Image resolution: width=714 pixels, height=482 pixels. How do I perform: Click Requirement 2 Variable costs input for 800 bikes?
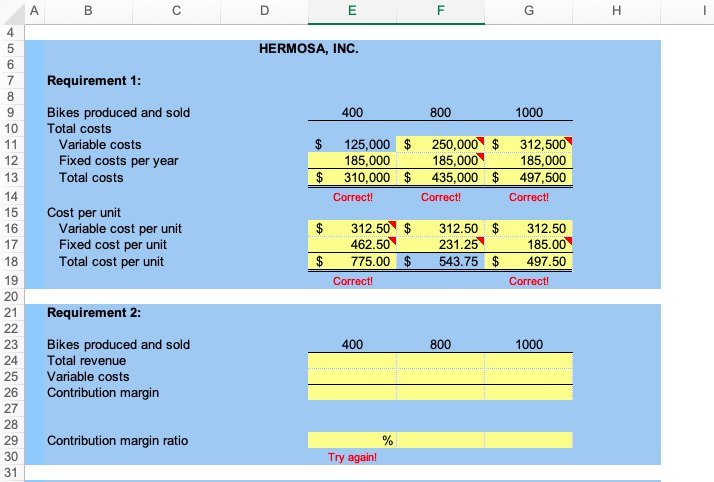coord(440,376)
